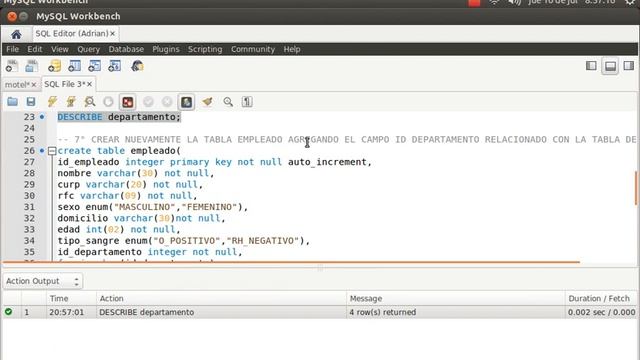Toggle auto-commit mode
Viewport: 640px width, 360px height.
(187, 102)
